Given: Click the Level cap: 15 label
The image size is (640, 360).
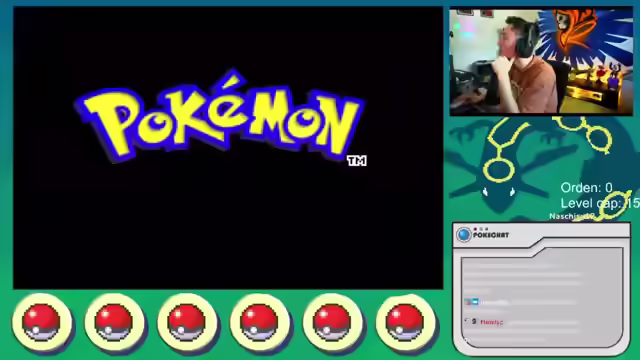Looking at the screenshot, I should (600, 203).
